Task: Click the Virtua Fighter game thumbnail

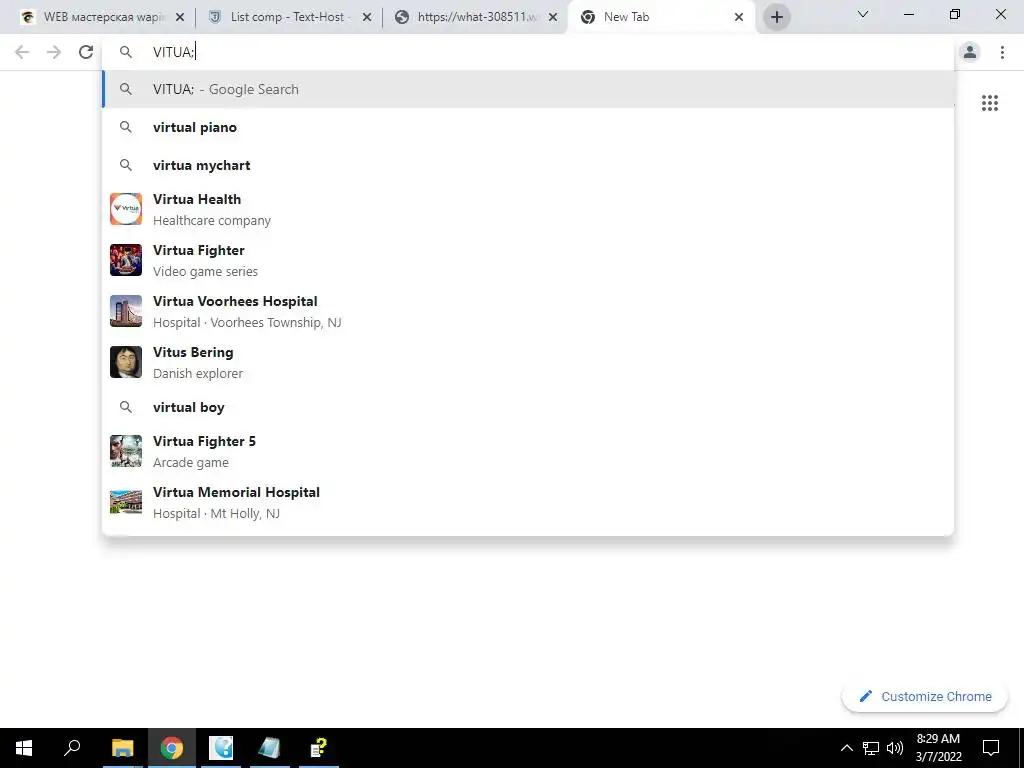Action: [126, 260]
